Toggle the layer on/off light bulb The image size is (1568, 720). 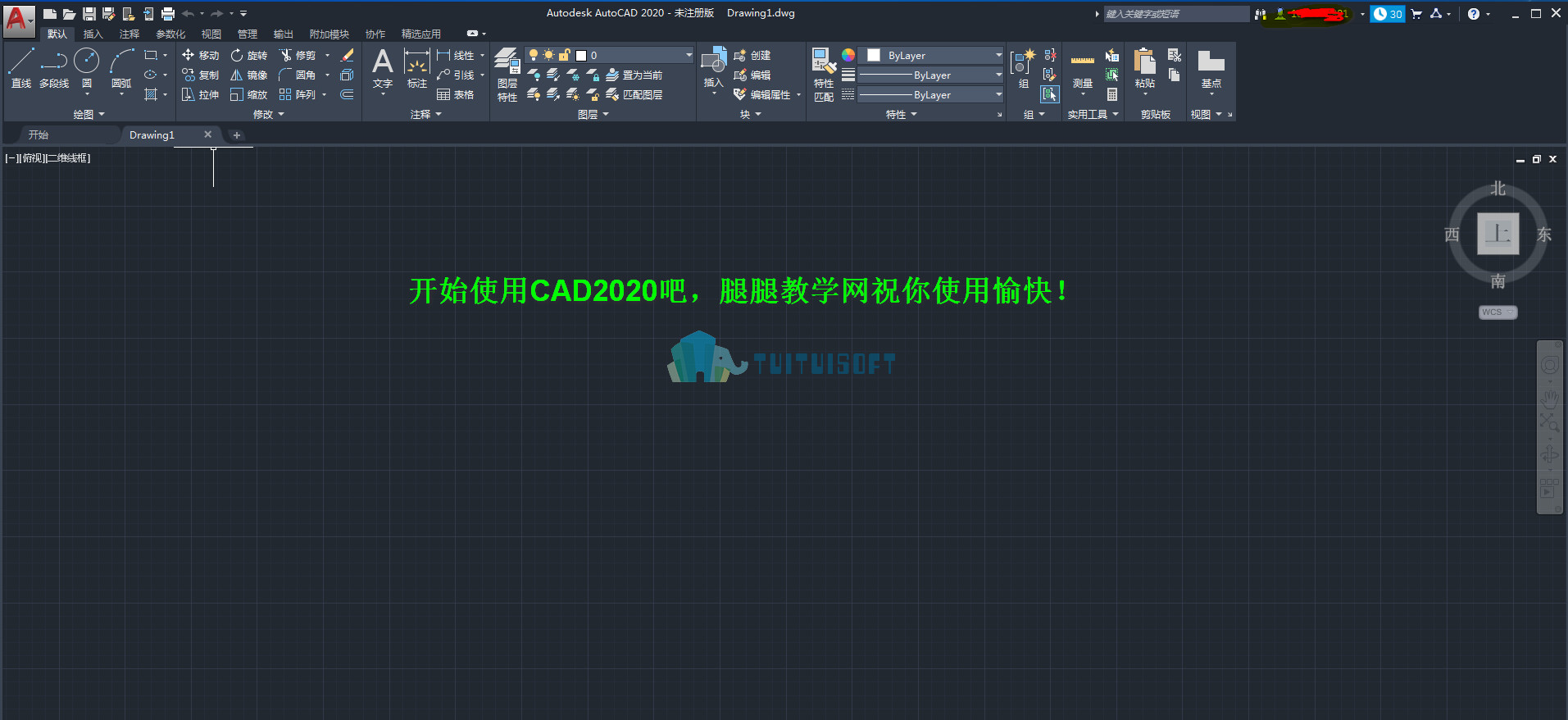click(534, 55)
